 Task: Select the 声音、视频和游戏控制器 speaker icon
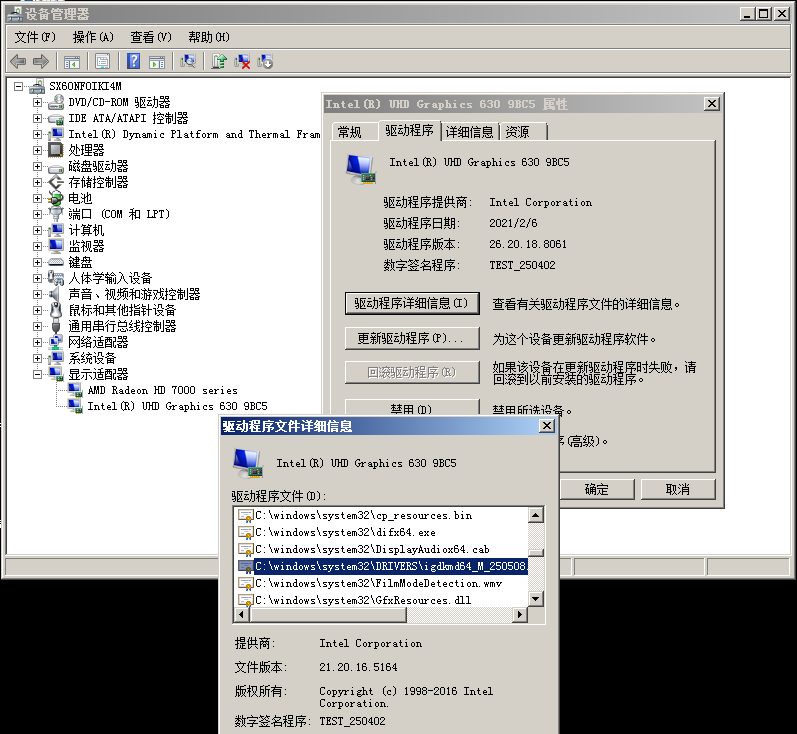55,294
